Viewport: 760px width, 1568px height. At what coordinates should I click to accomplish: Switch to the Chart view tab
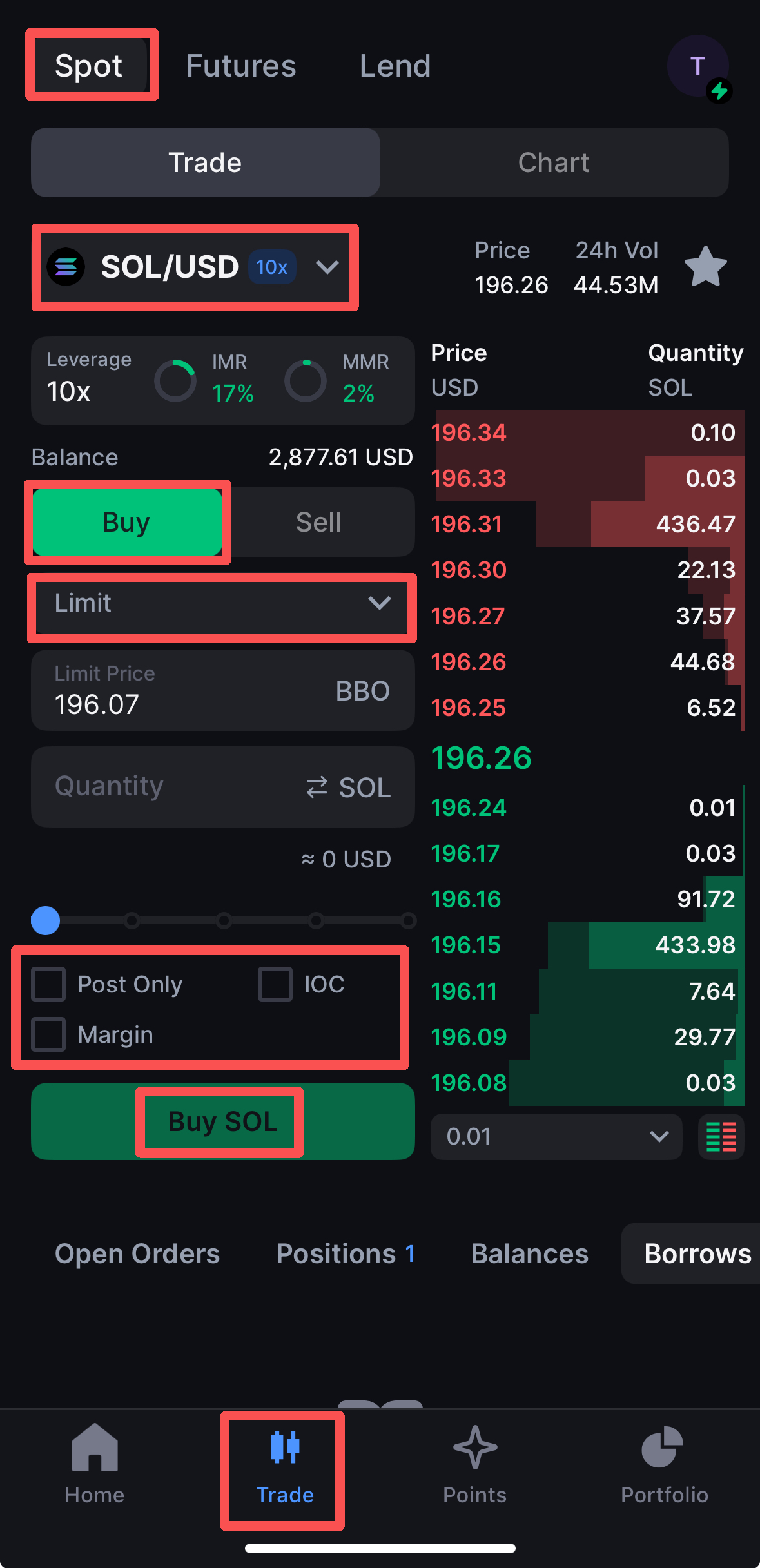coord(554,162)
